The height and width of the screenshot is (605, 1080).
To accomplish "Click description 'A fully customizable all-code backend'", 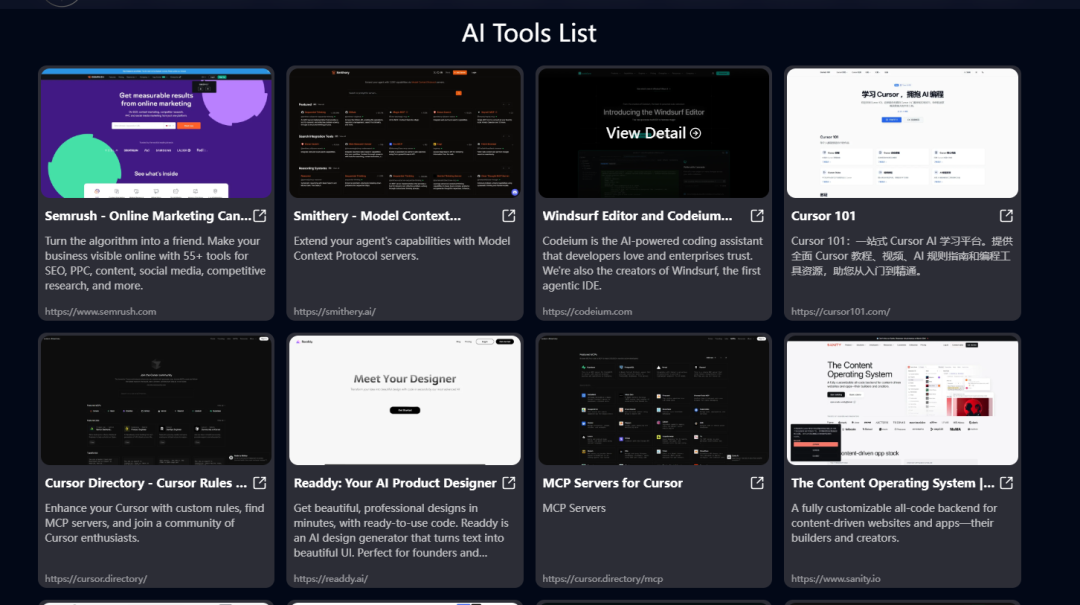I will [893, 523].
